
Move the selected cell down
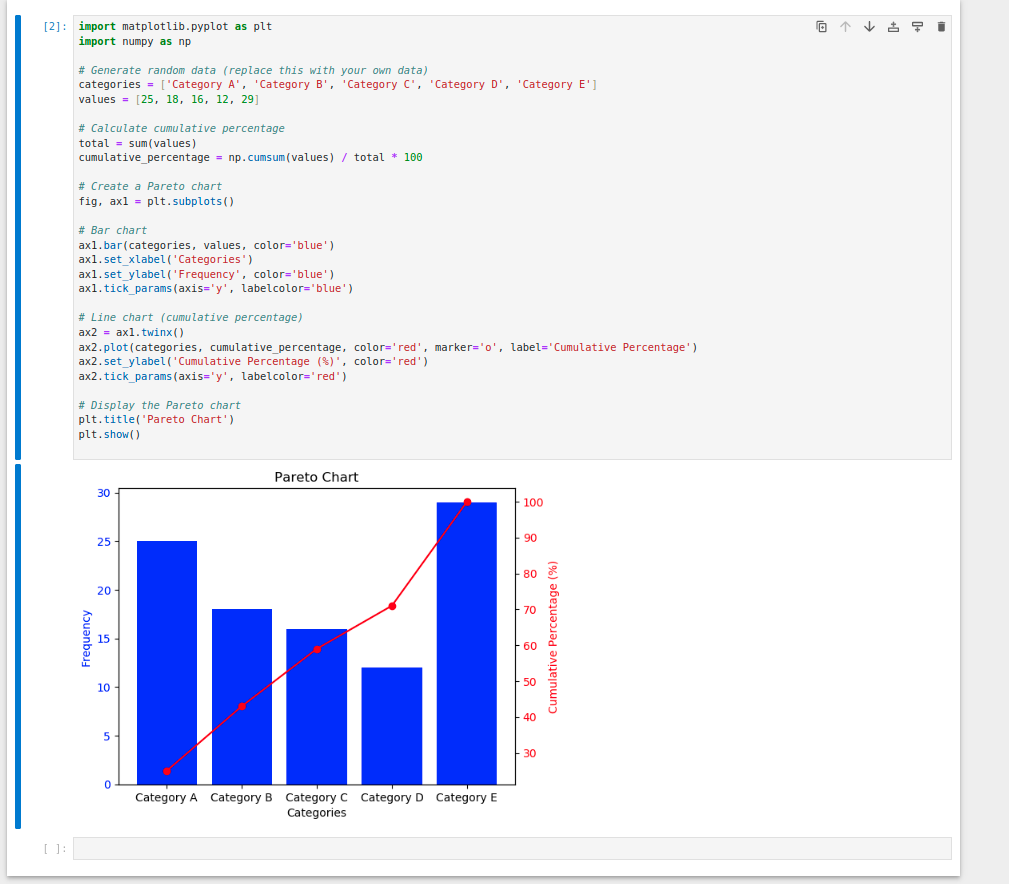(869, 28)
